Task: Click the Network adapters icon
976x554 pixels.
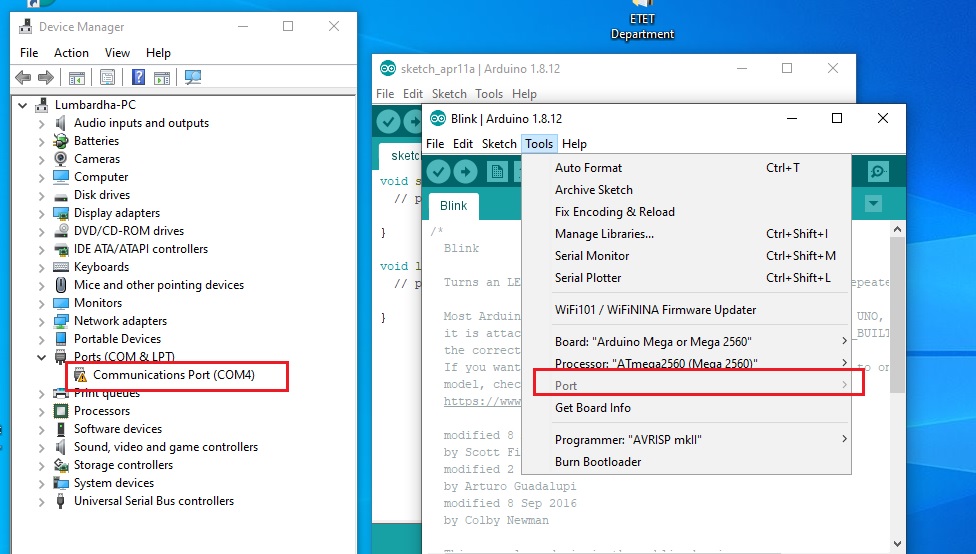Action: tap(60, 321)
